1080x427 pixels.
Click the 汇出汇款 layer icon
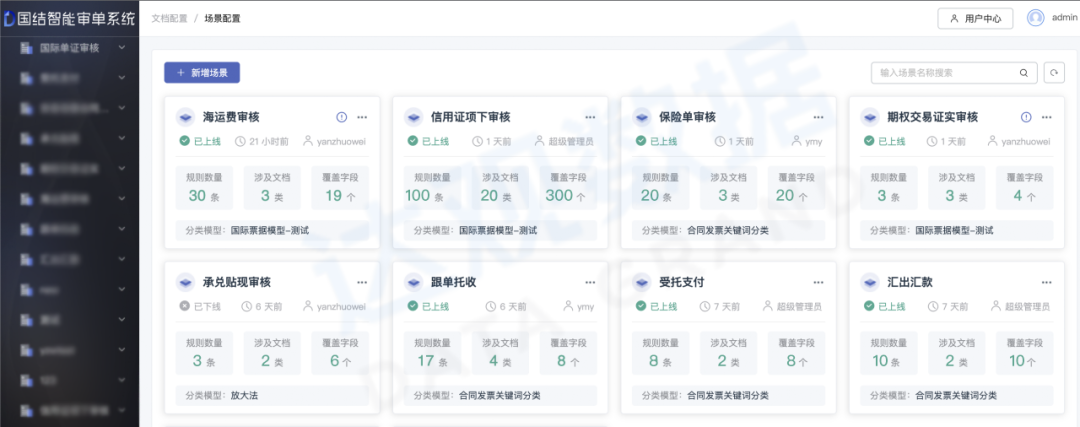click(870, 282)
